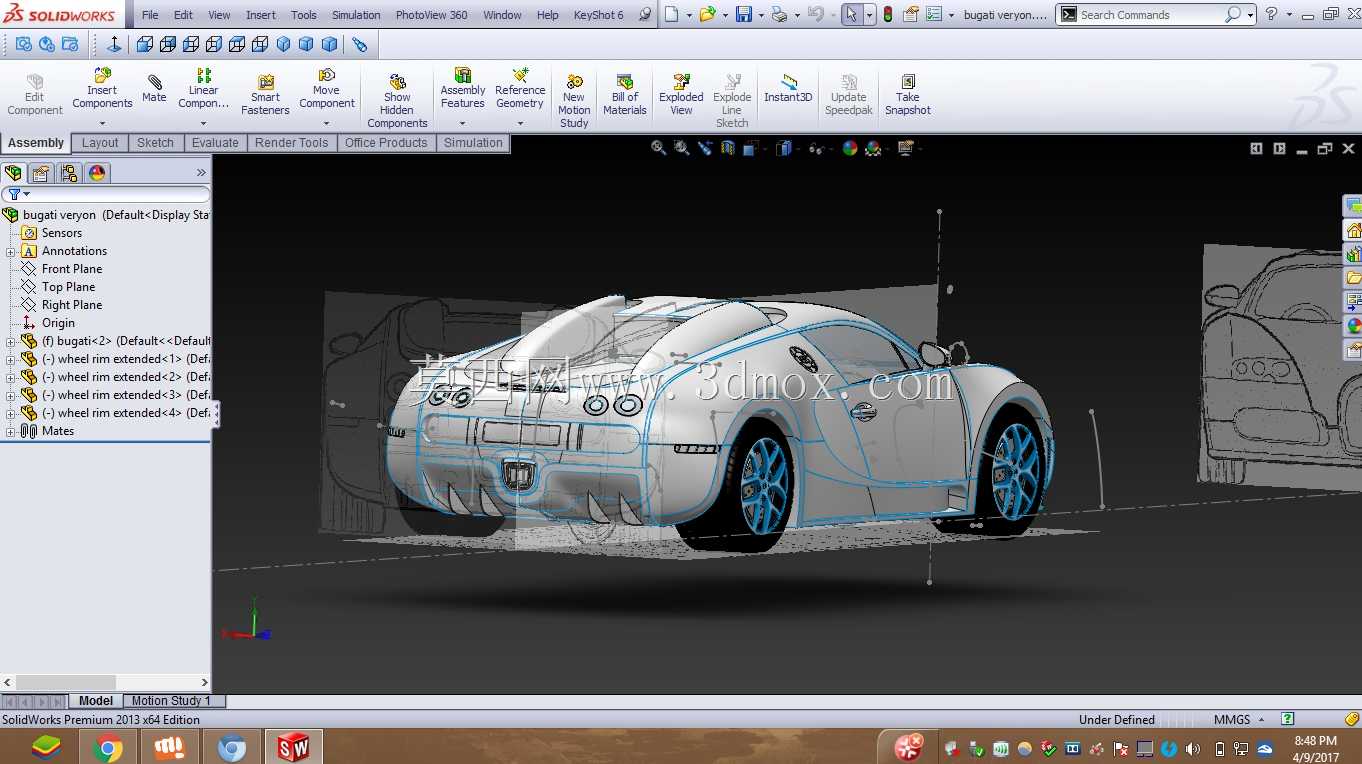Open the PhotoView 360 menu

point(431,15)
